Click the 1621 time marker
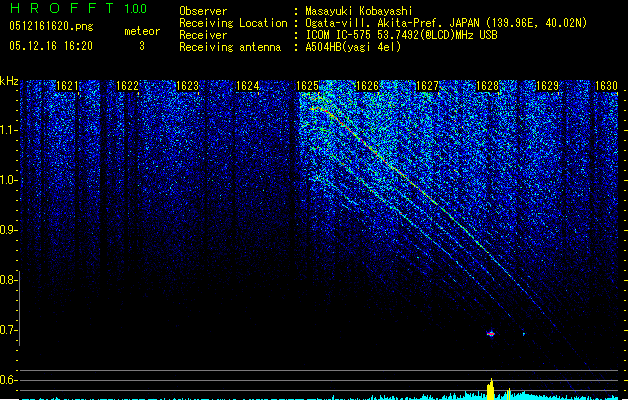Screen dimensions: 629x400 [67, 86]
